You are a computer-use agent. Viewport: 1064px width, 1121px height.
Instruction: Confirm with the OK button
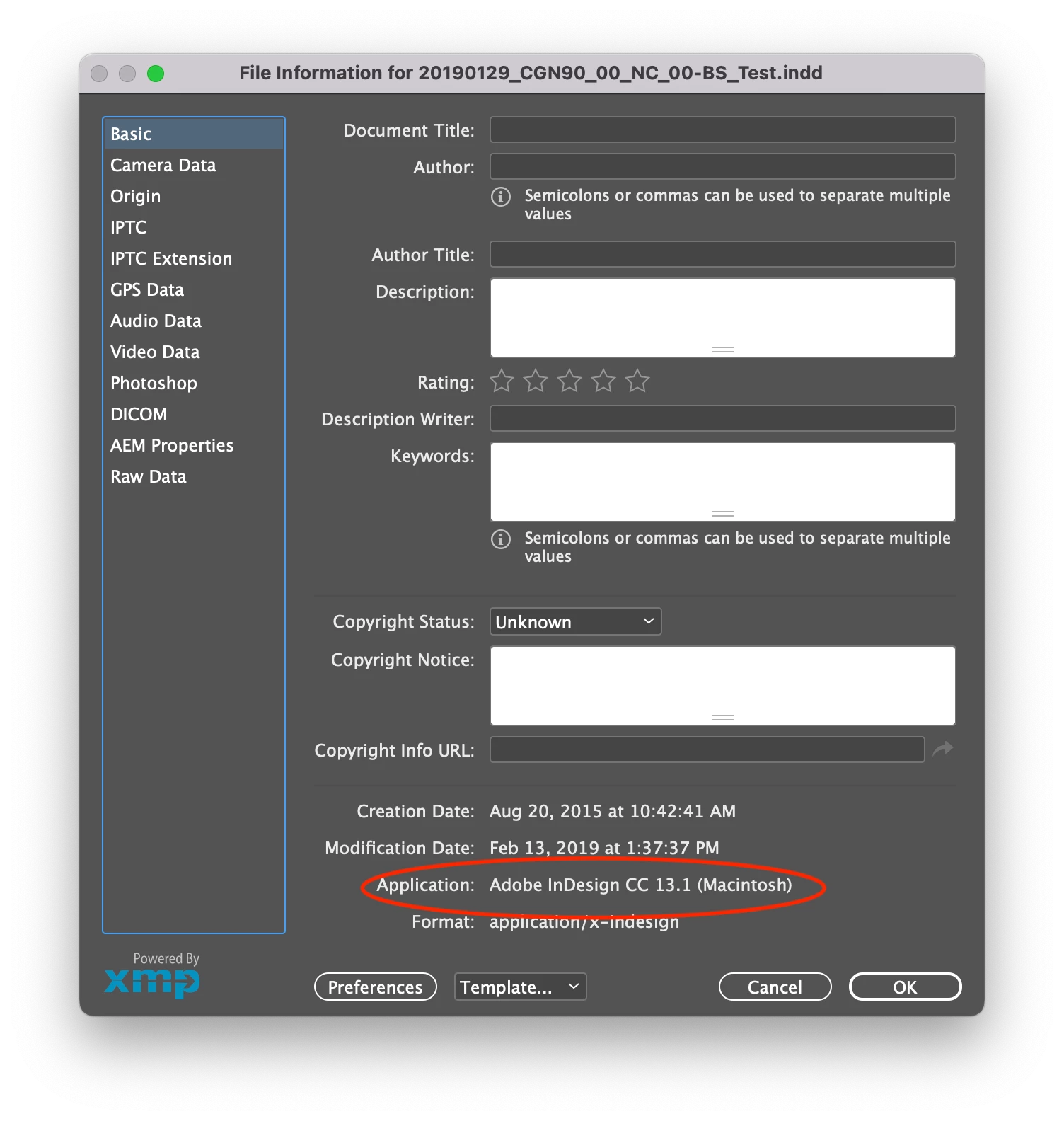point(906,987)
